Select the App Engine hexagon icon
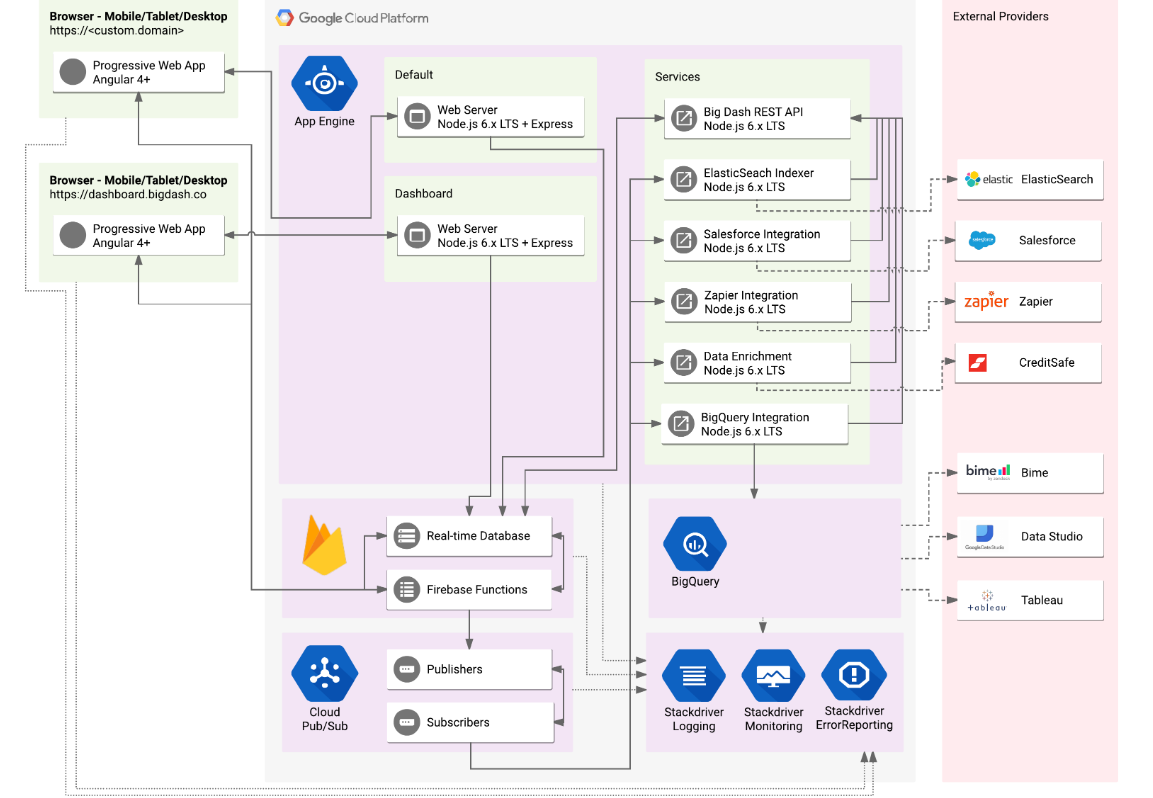 coord(324,83)
